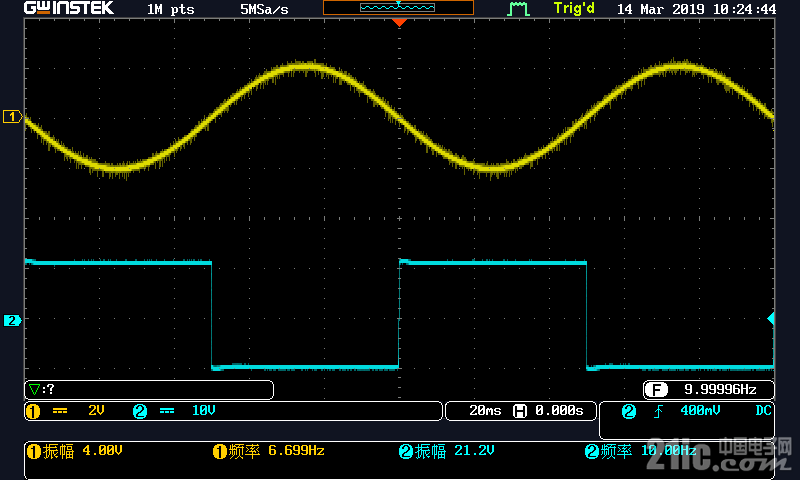The height and width of the screenshot is (480, 800).
Task: Click the 0.000s horizontal delay value
Action: pyautogui.click(x=559, y=411)
